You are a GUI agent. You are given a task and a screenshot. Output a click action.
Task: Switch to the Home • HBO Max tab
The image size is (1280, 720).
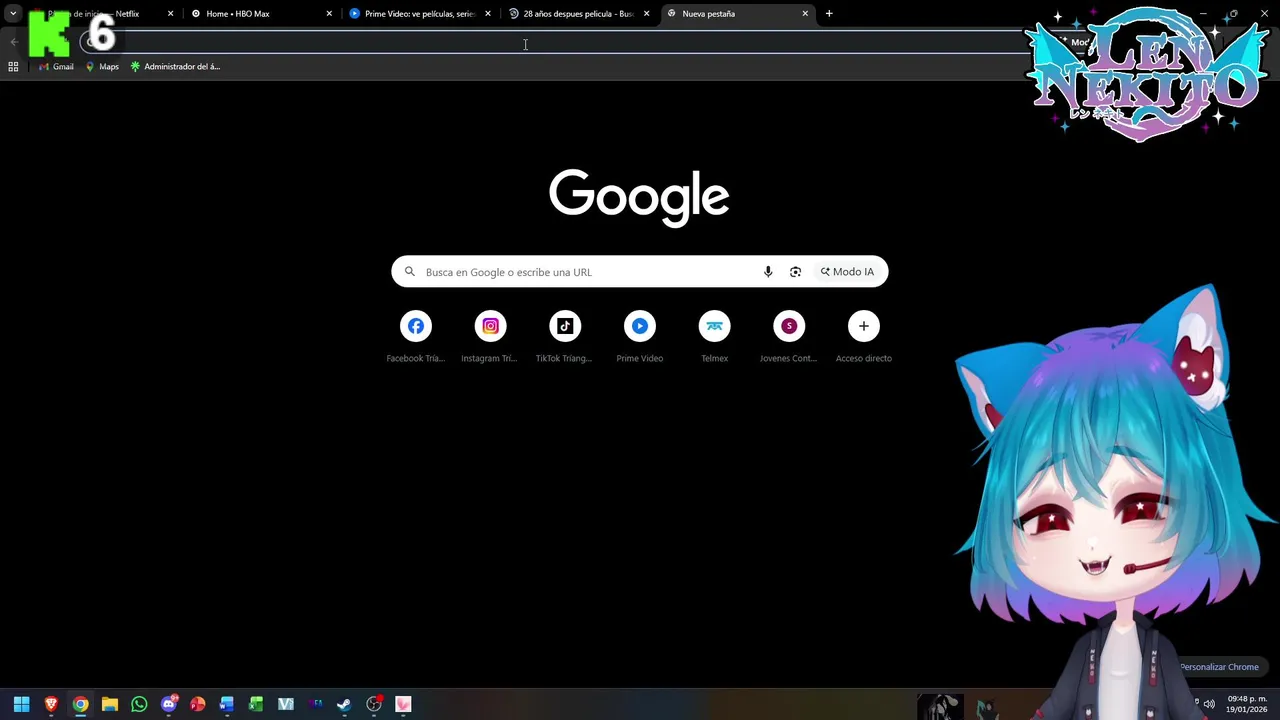[x=262, y=14]
